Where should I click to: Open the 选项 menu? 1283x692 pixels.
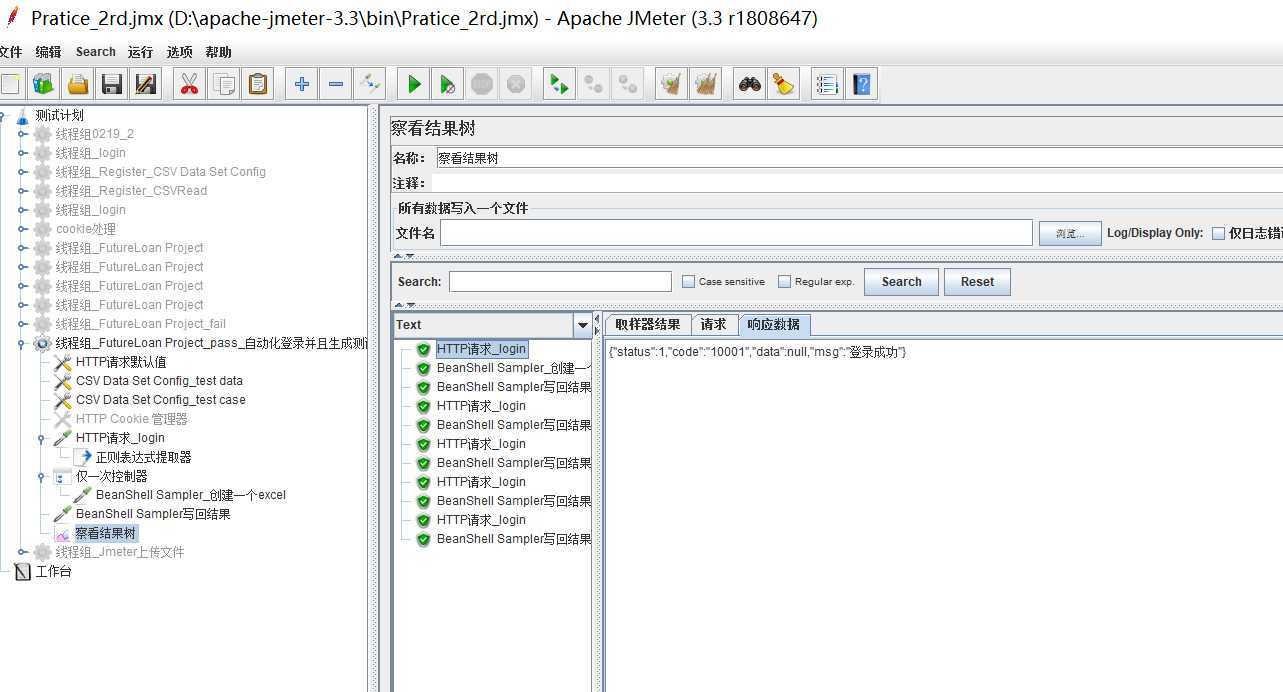(x=180, y=52)
